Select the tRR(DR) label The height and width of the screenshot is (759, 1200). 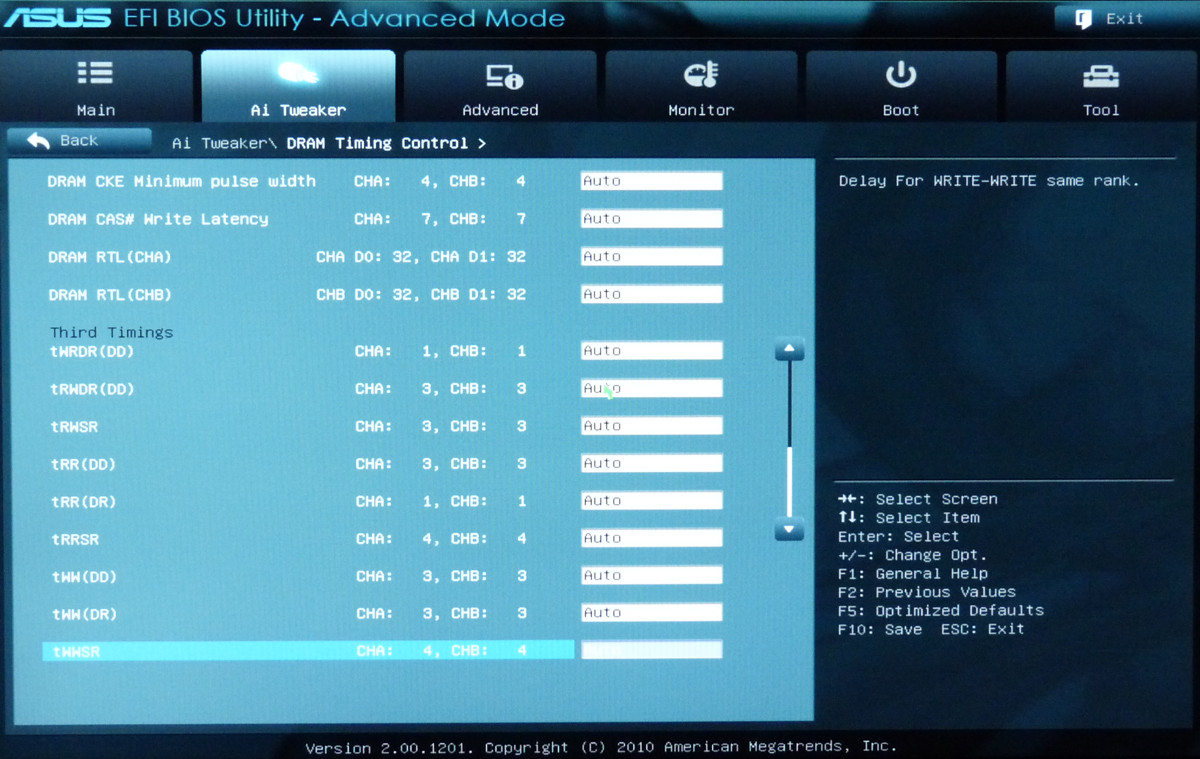(x=83, y=502)
